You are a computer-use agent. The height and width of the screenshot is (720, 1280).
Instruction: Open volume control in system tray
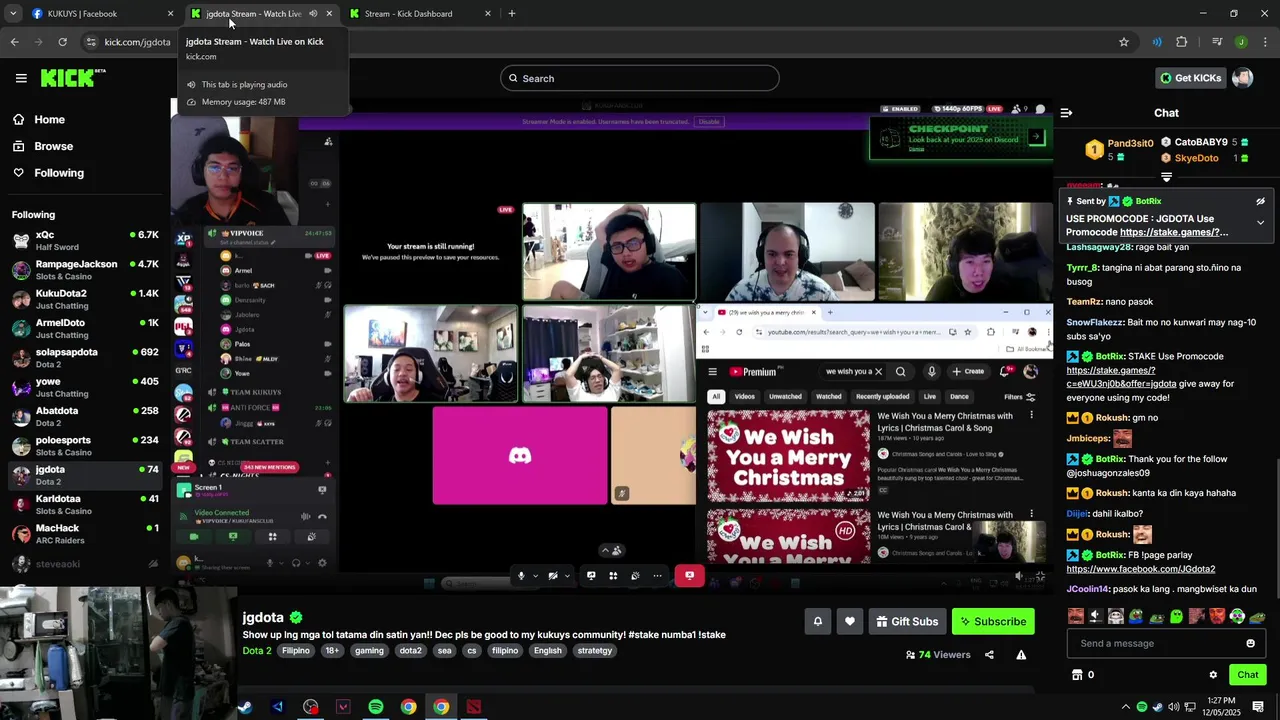click(x=1173, y=707)
